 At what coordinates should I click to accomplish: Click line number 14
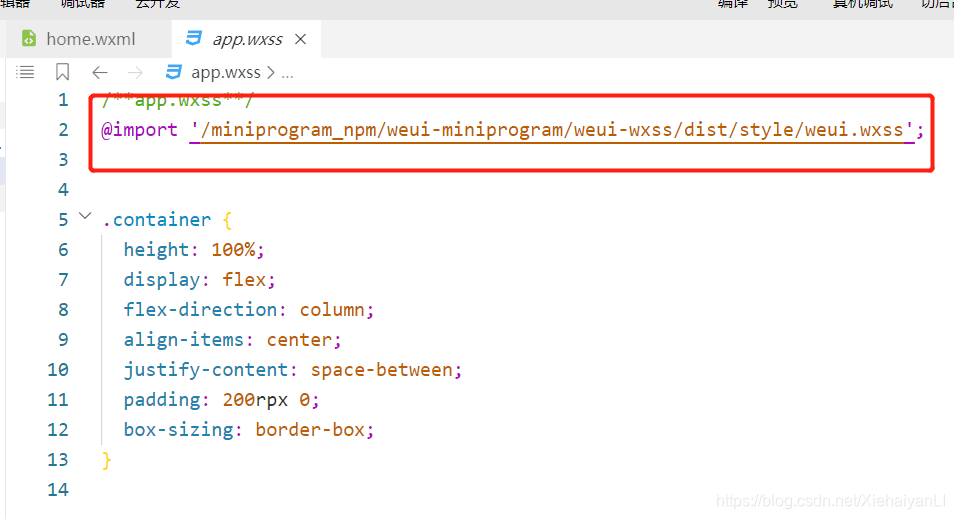[58, 490]
